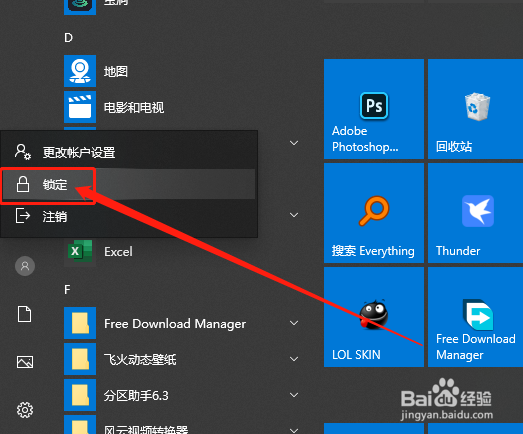Click the Free Download Manager folder icon

coord(80,323)
